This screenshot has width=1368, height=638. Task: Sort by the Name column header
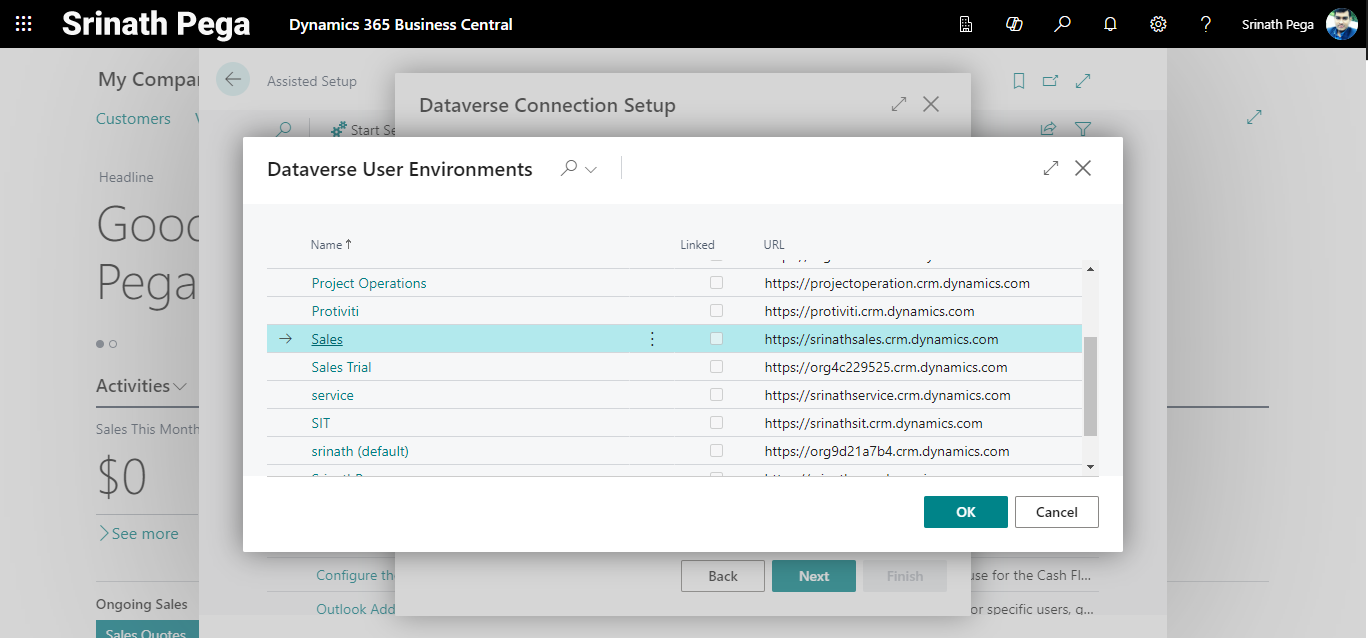(x=326, y=245)
